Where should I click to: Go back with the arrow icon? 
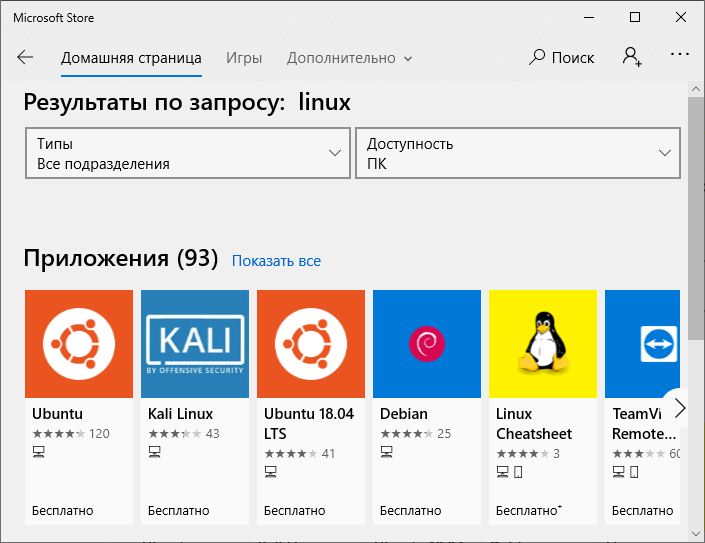pyautogui.click(x=25, y=58)
